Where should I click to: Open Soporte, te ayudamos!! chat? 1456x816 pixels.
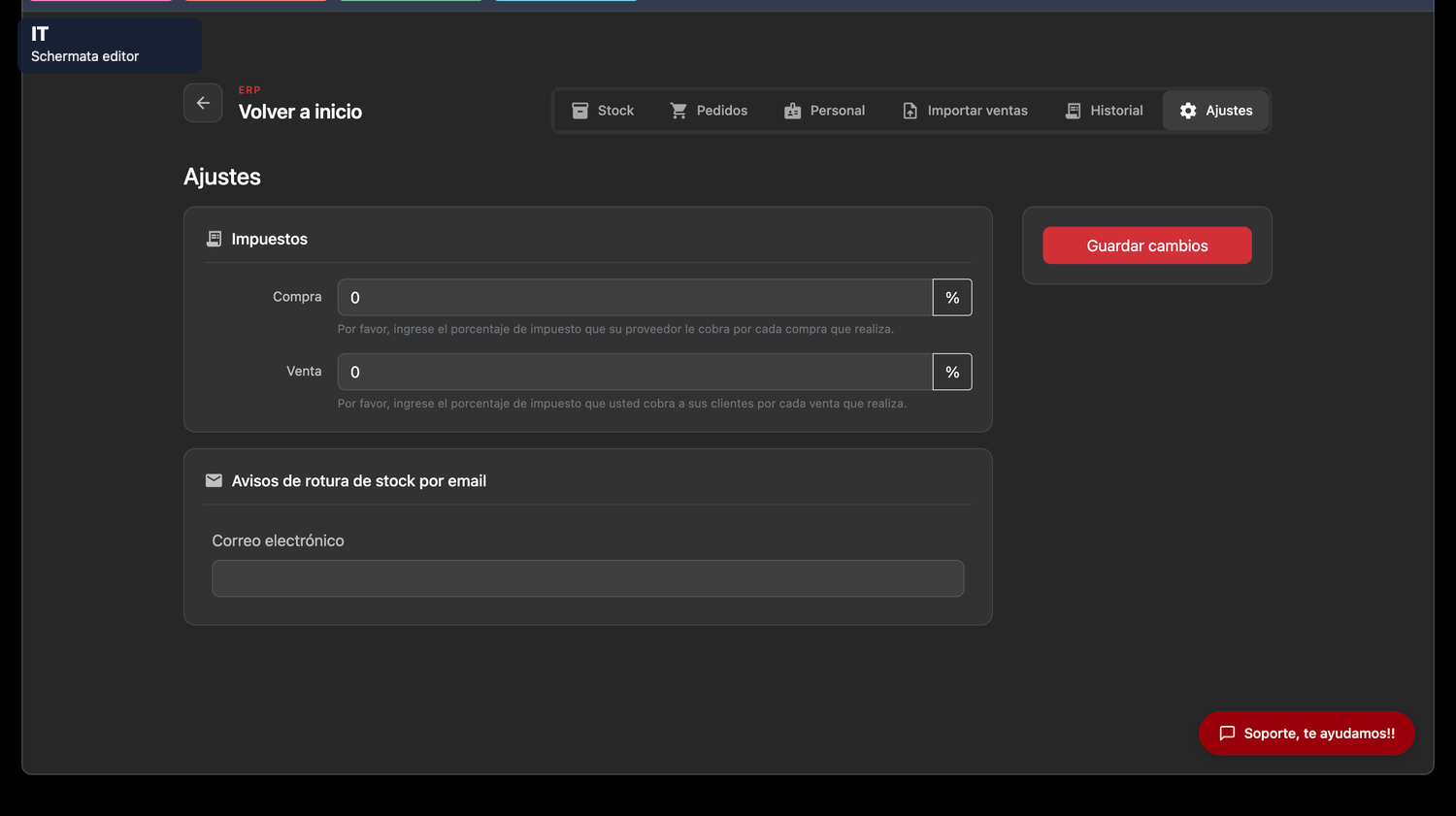pos(1307,734)
